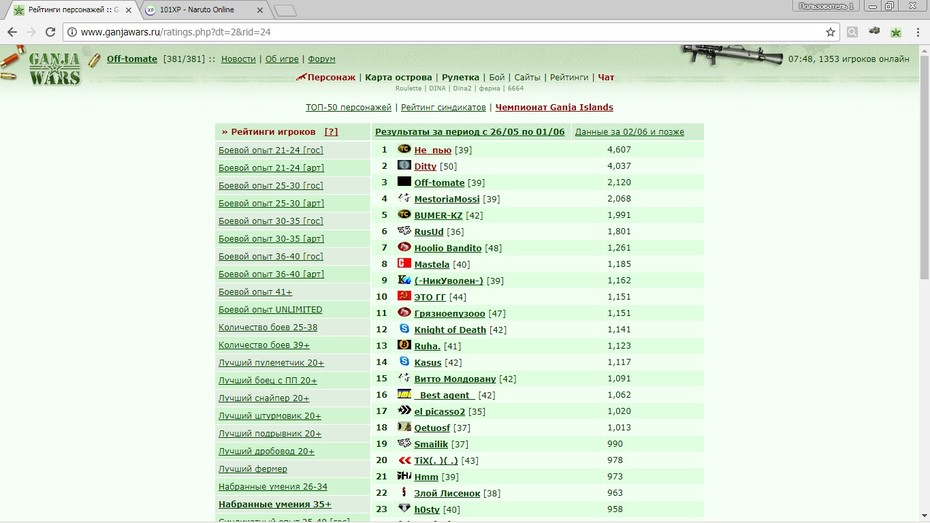
Task: Show Данные за 02/06 и позже
Action: 629,132
